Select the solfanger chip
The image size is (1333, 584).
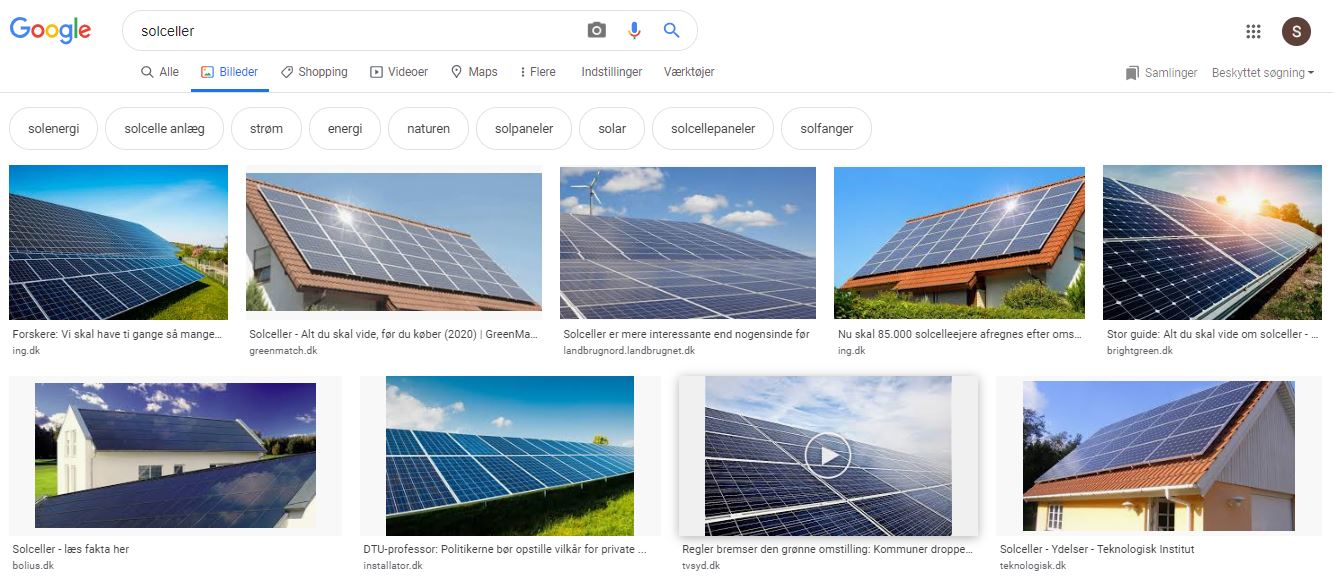pos(826,129)
